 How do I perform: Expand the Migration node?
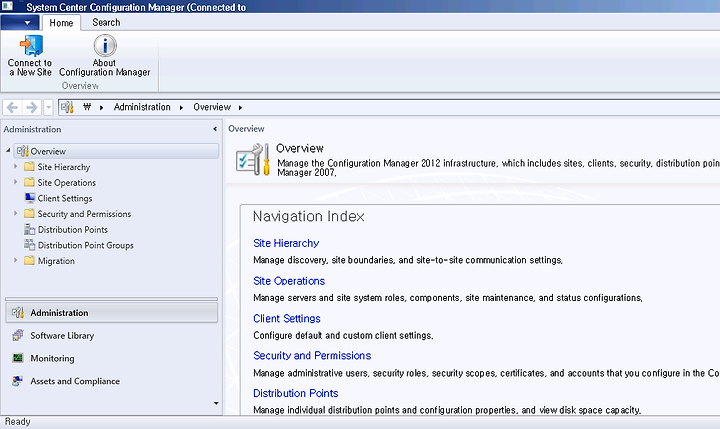[16, 260]
